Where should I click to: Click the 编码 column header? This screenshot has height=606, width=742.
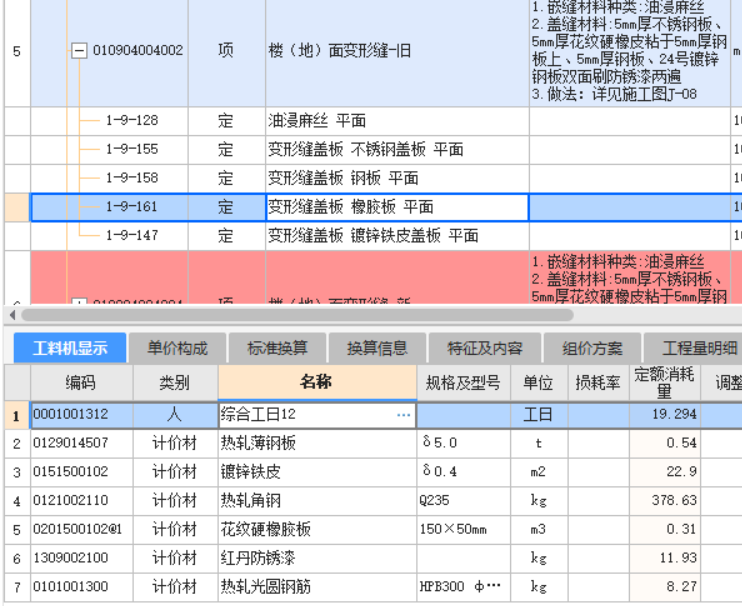pyautogui.click(x=81, y=382)
